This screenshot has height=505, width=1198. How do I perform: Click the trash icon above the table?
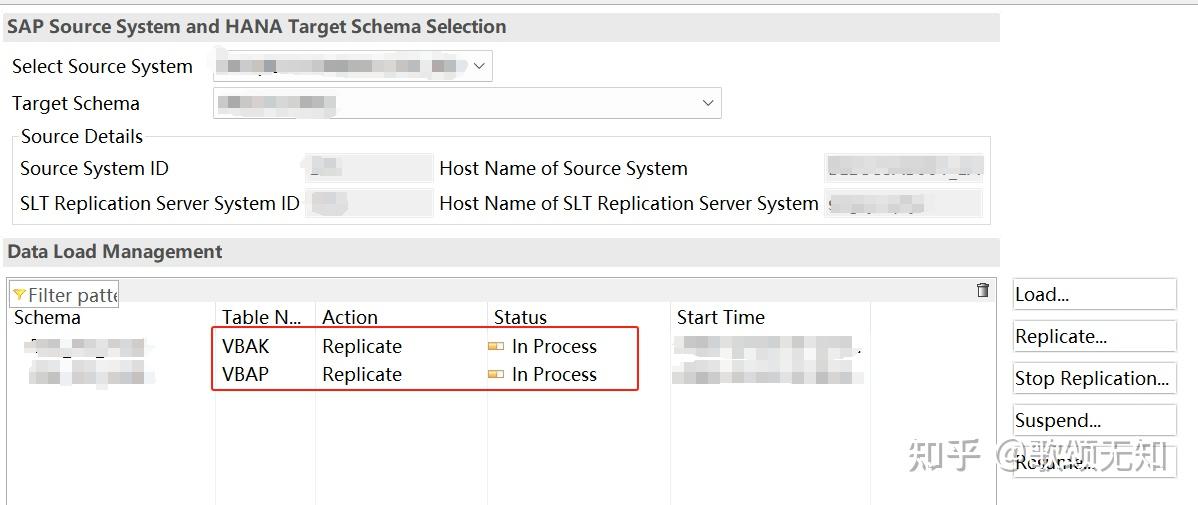tap(982, 291)
